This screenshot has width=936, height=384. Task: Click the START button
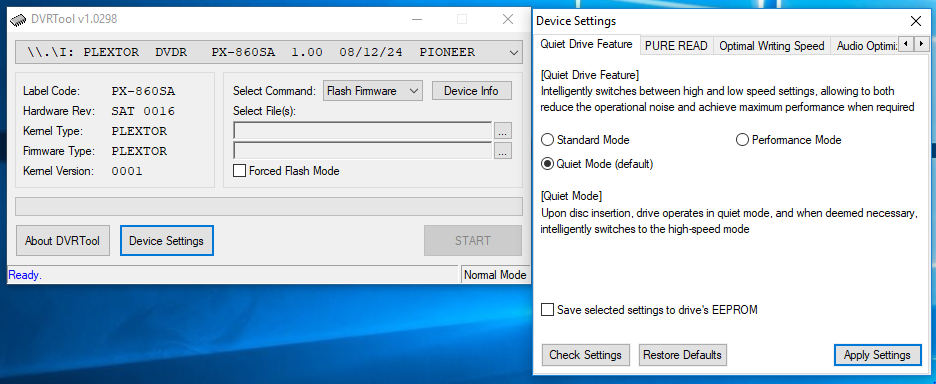coord(473,241)
